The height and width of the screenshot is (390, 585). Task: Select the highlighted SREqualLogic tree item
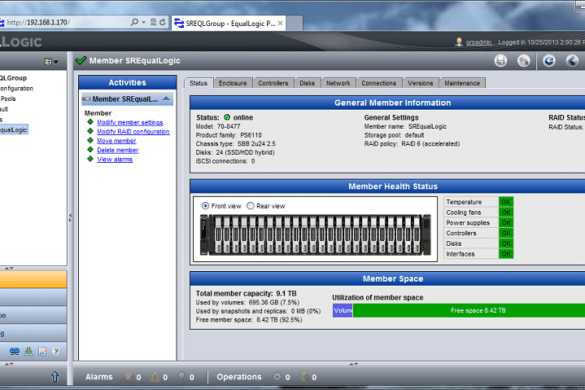point(14,130)
